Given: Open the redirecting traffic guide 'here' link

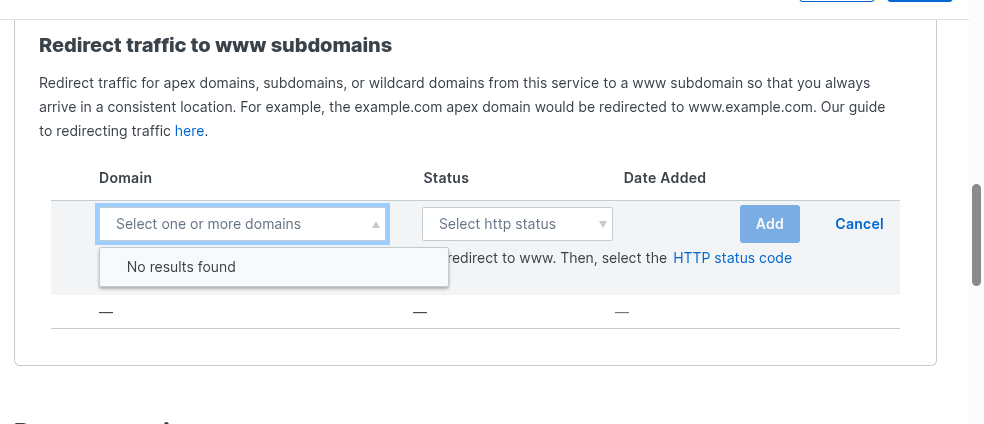Looking at the screenshot, I should [189, 131].
